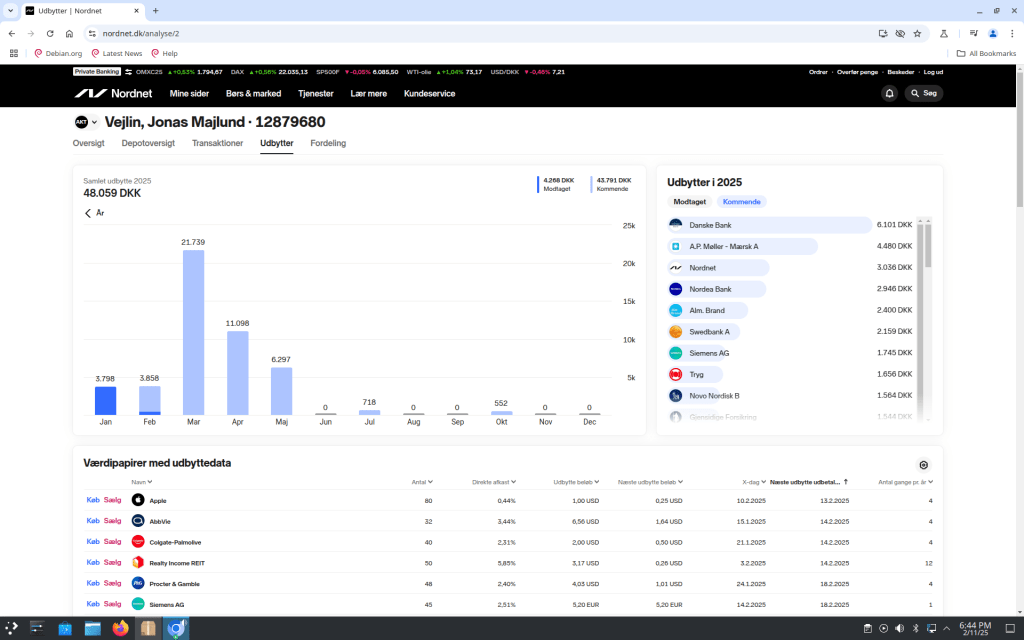
Task: Sort table by Antal column
Action: tap(421, 482)
